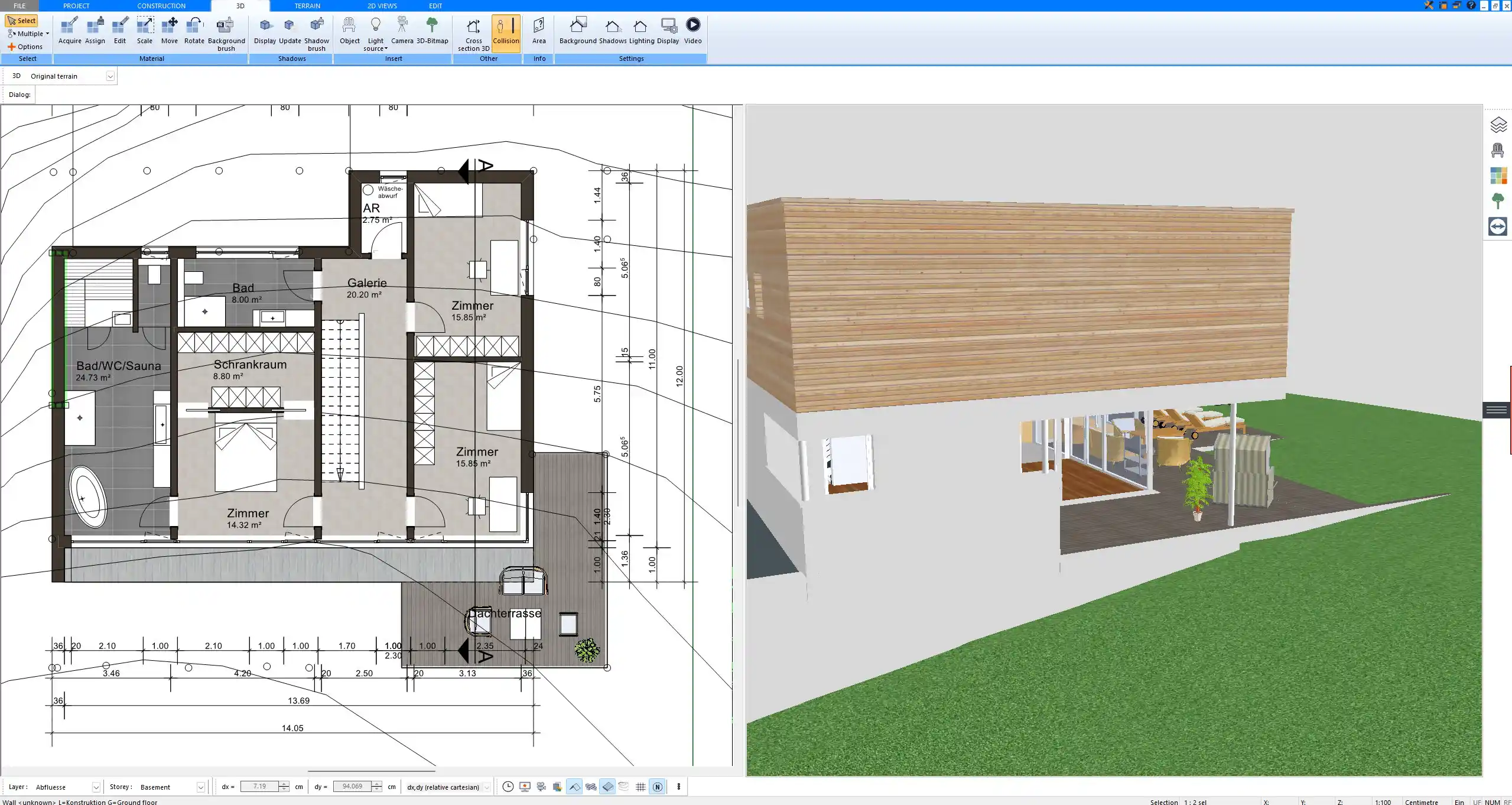Toggle the Select mode button
Image resolution: width=1512 pixels, height=805 pixels.
point(22,21)
